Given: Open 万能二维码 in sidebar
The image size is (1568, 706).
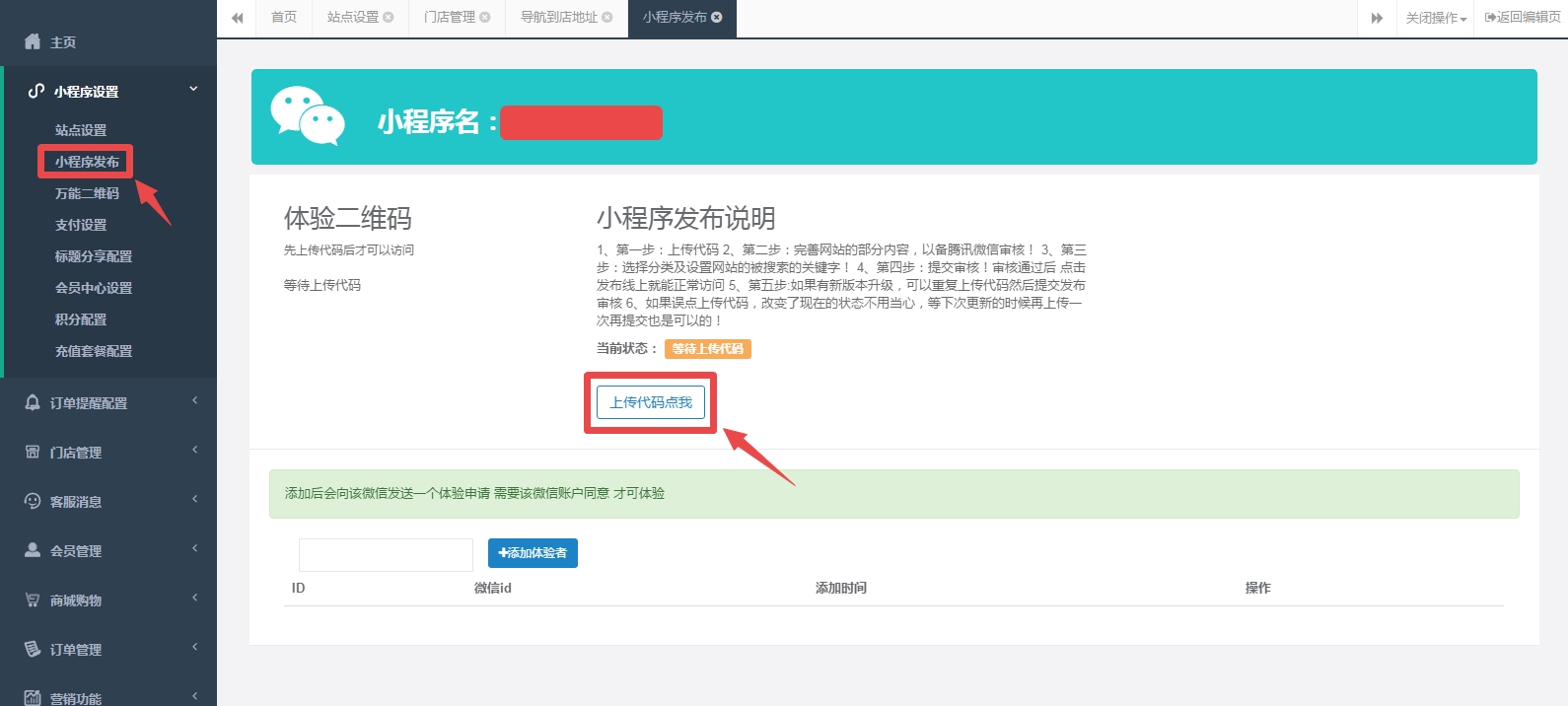Looking at the screenshot, I should 87,193.
